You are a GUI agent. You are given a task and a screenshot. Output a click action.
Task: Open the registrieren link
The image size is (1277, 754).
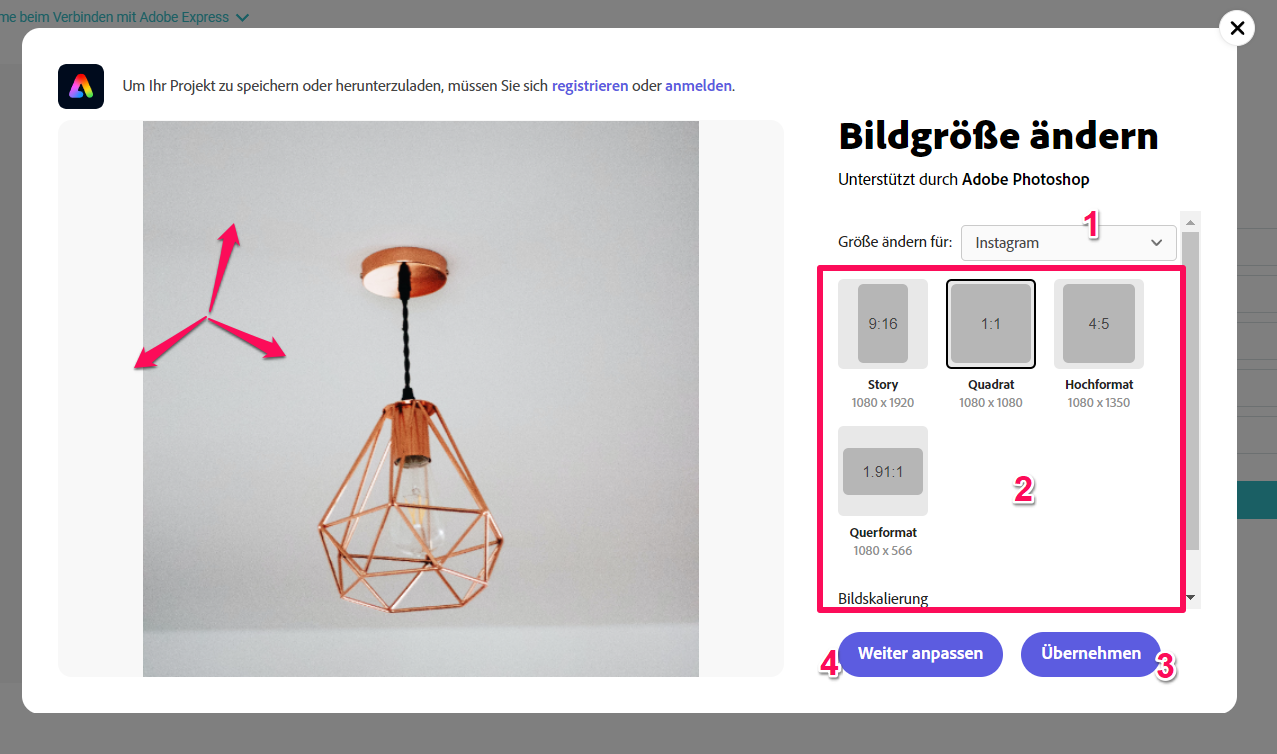[x=590, y=86]
